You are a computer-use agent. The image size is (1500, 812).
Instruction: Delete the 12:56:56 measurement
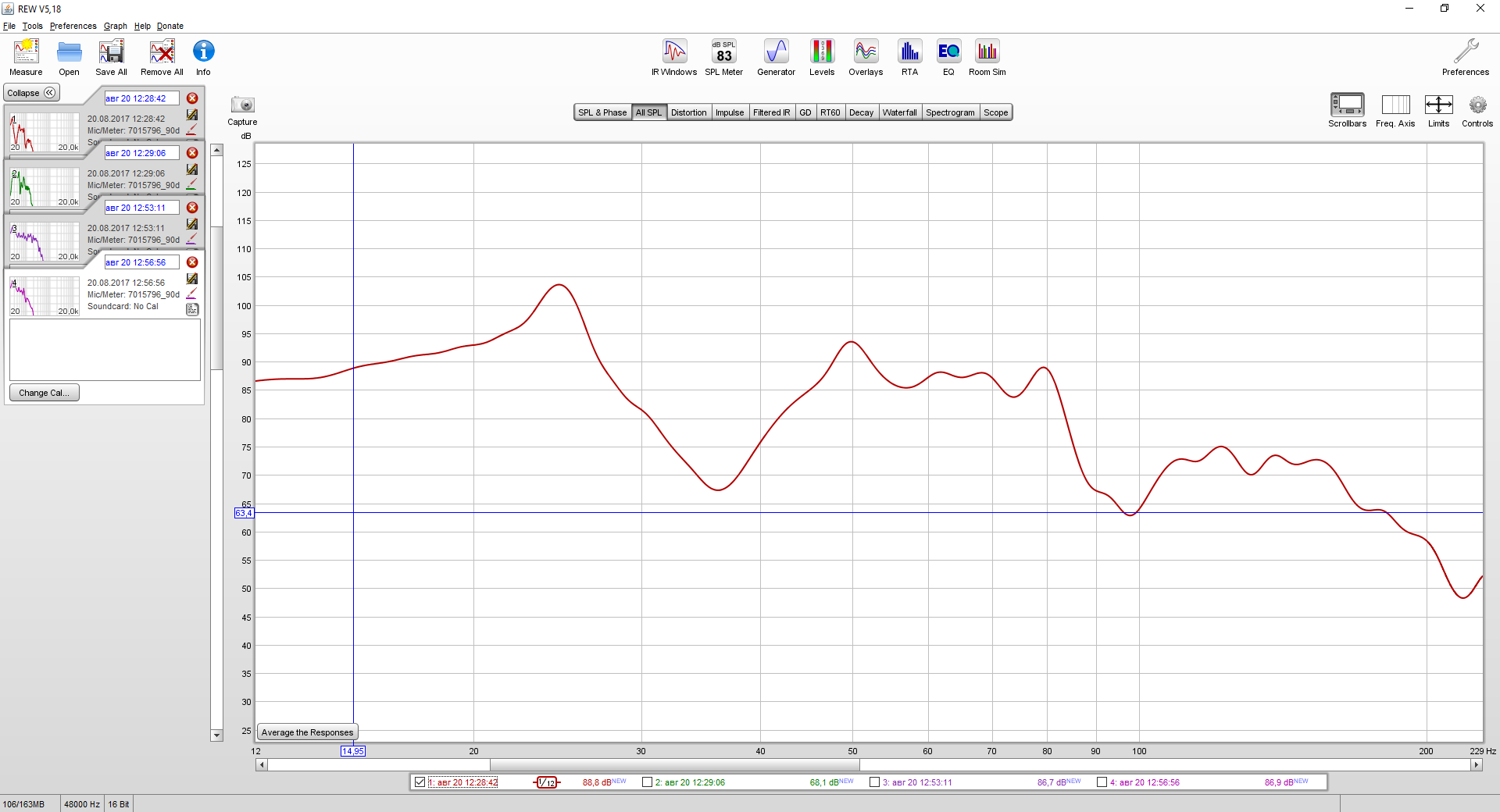point(192,262)
